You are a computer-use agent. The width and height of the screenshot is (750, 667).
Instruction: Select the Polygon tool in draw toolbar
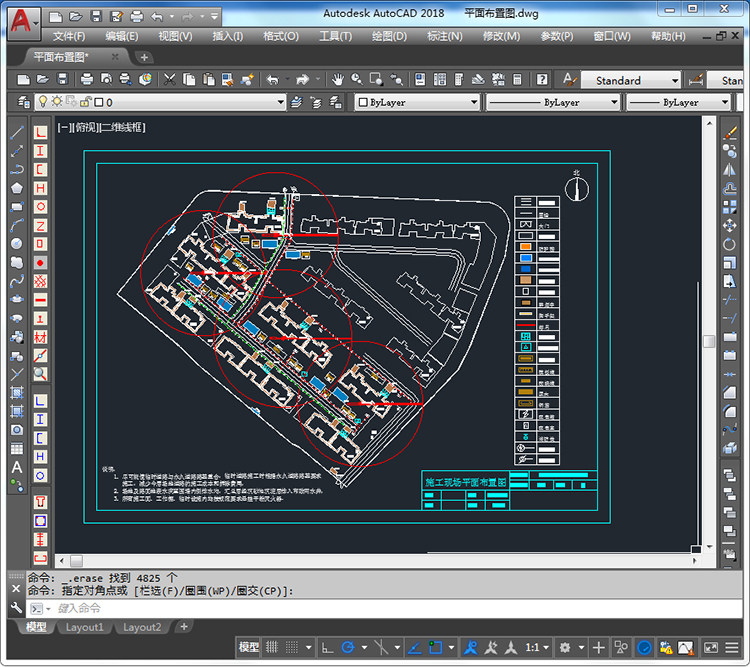17,188
